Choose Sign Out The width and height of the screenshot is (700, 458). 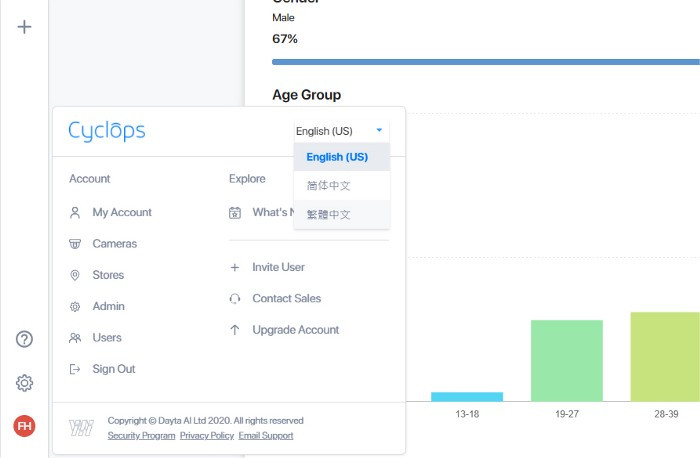(114, 369)
